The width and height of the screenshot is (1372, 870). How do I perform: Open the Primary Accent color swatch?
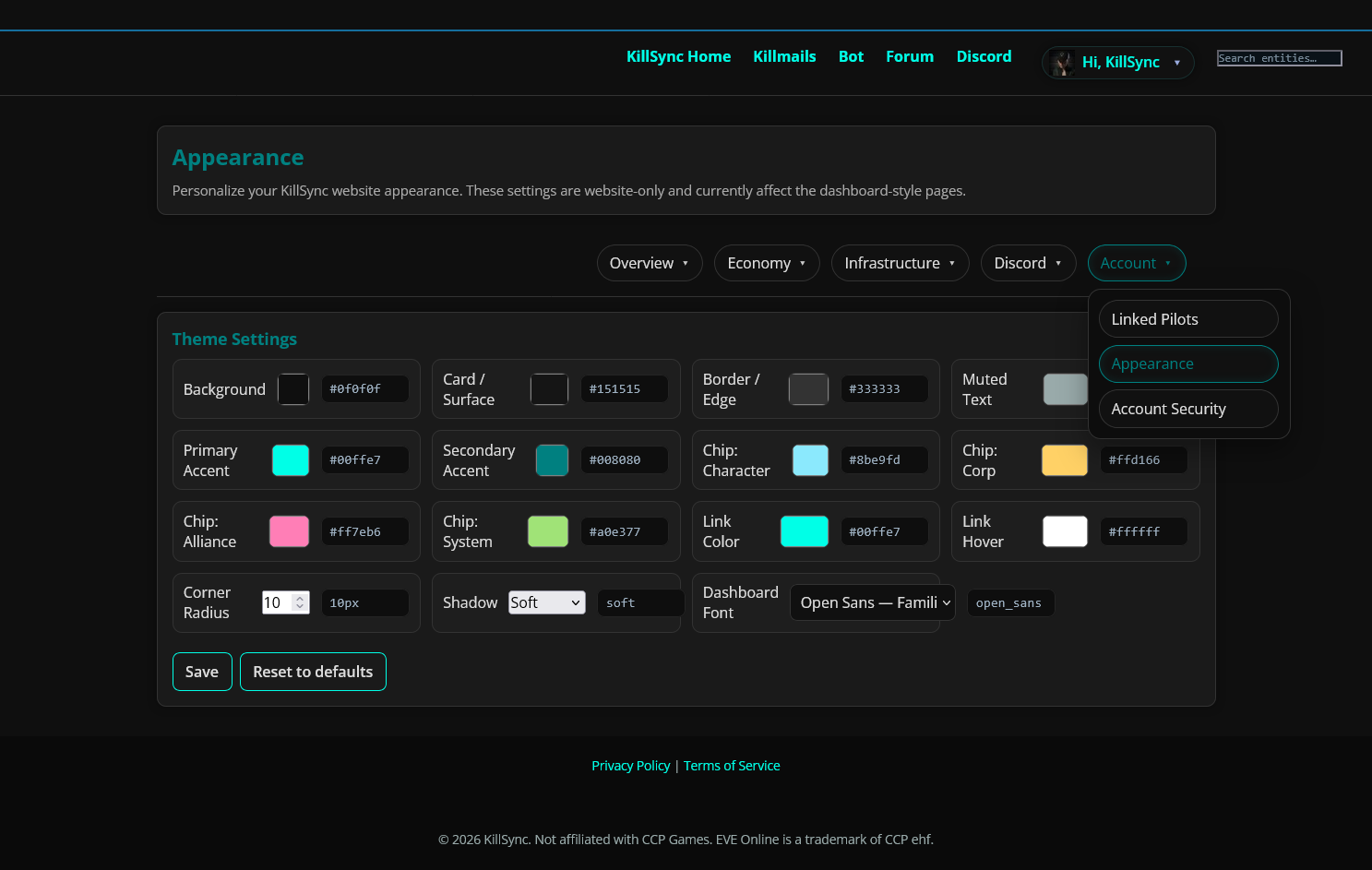291,460
